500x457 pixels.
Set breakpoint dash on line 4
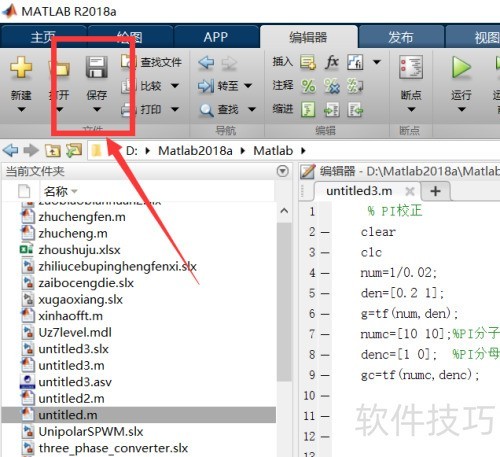point(325,273)
